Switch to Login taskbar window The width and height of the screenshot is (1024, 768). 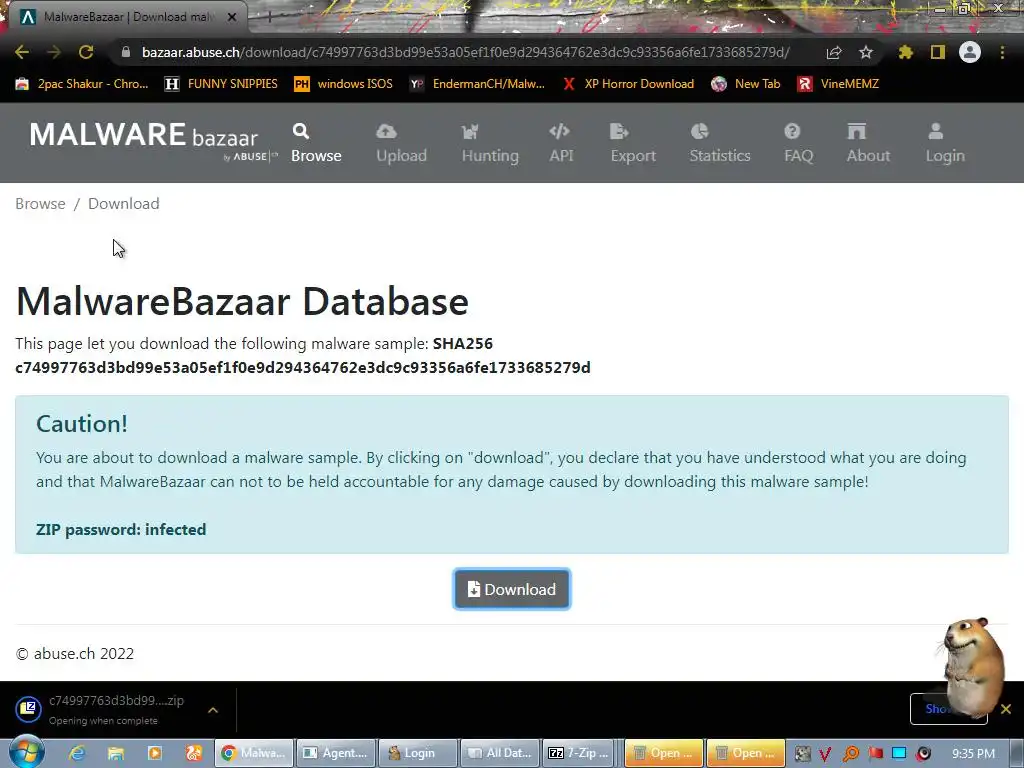click(417, 753)
